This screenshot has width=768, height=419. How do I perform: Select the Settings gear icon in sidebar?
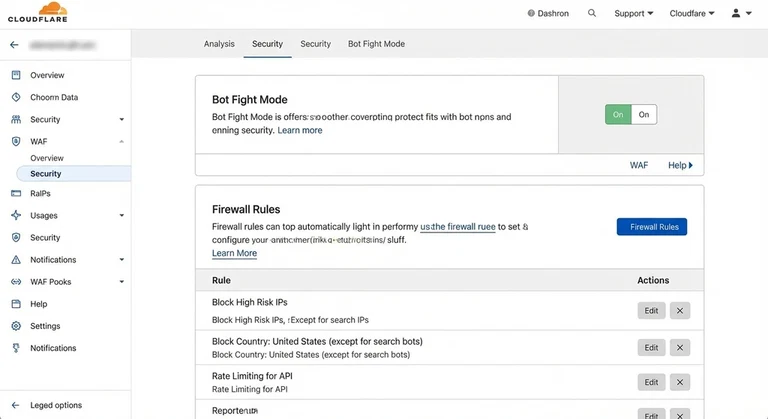coord(16,326)
